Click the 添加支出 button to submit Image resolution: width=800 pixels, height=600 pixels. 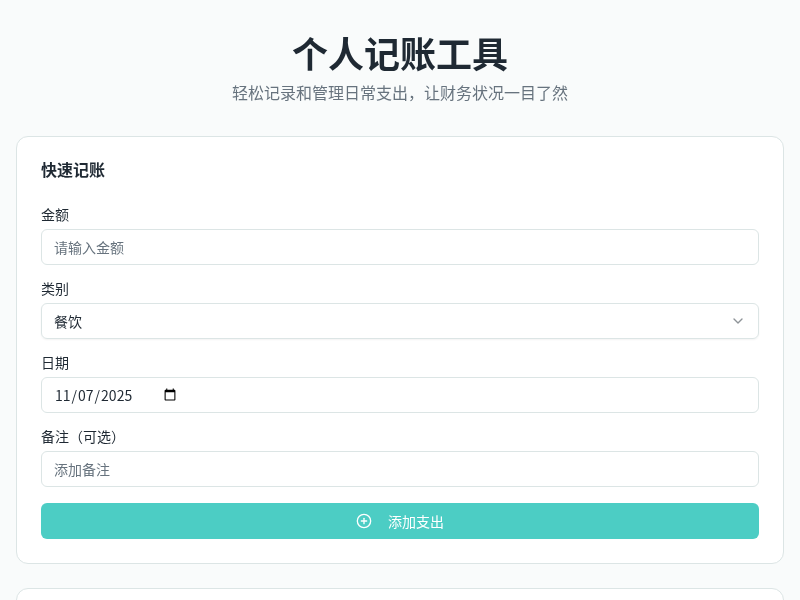pos(399,521)
